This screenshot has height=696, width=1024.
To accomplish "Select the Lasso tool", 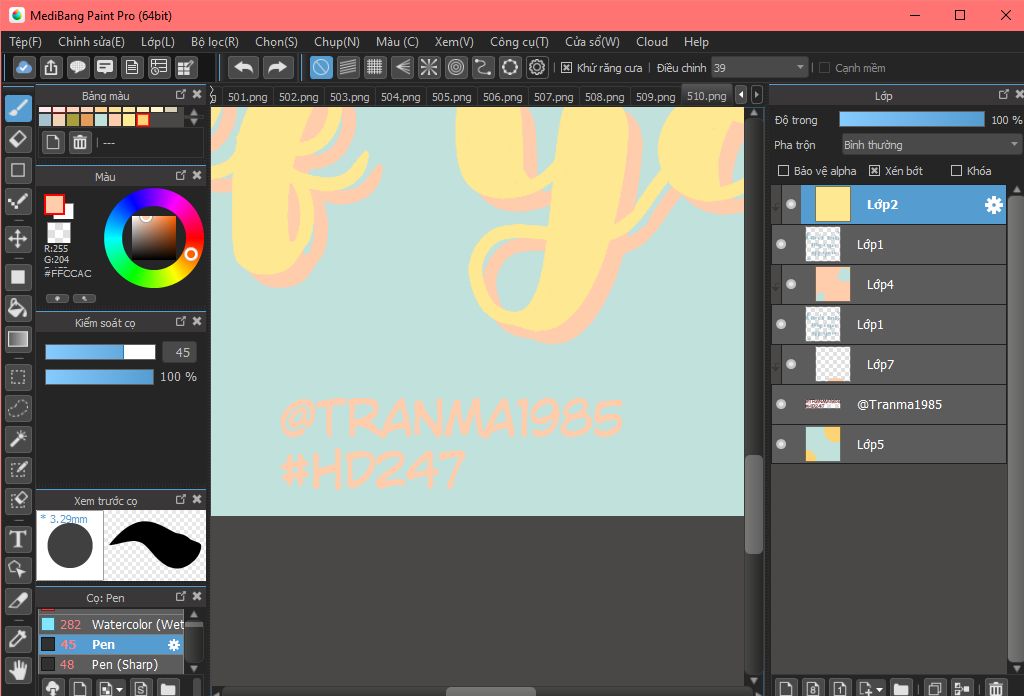I will point(18,408).
